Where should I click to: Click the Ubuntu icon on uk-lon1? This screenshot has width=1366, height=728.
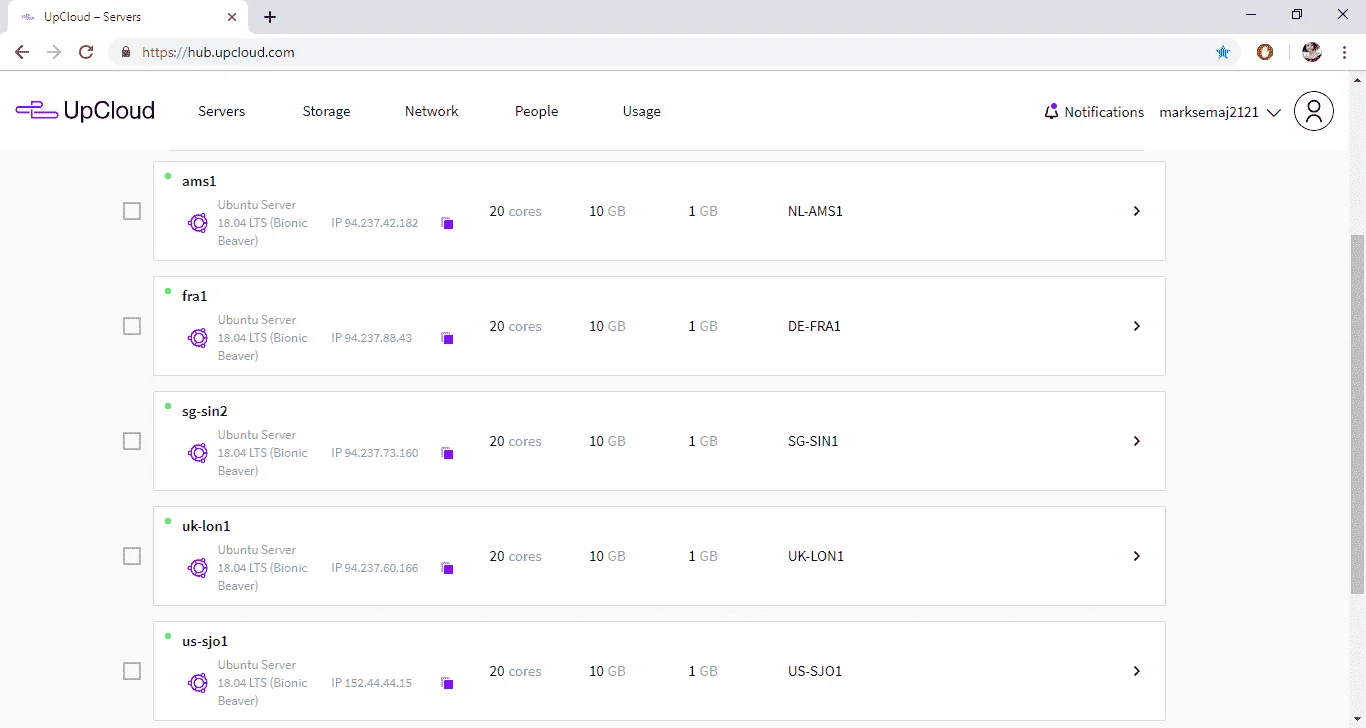pyautogui.click(x=198, y=568)
